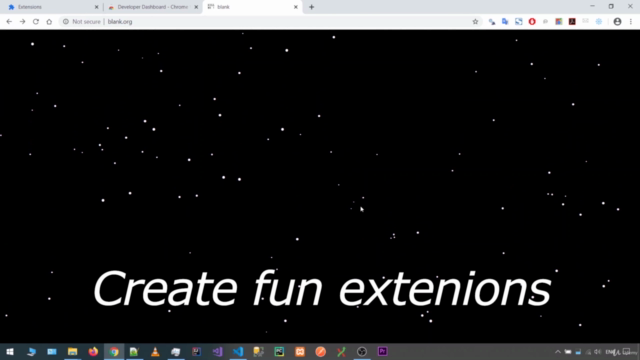The height and width of the screenshot is (360, 640).
Task: Open the red Opera-style extension icon
Action: pos(532,22)
